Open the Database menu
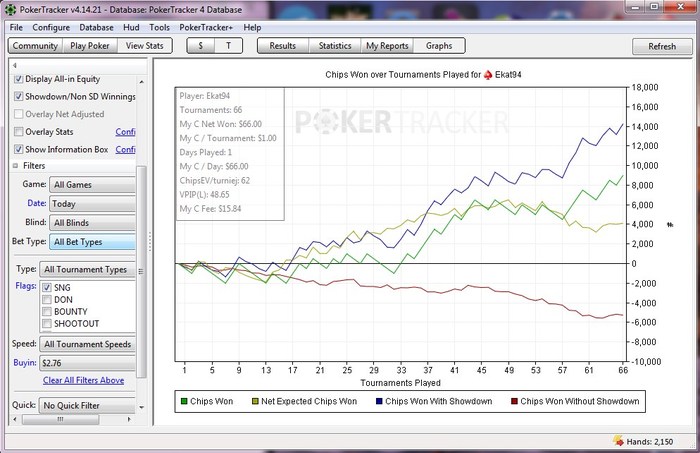The height and width of the screenshot is (453, 700). point(96,27)
